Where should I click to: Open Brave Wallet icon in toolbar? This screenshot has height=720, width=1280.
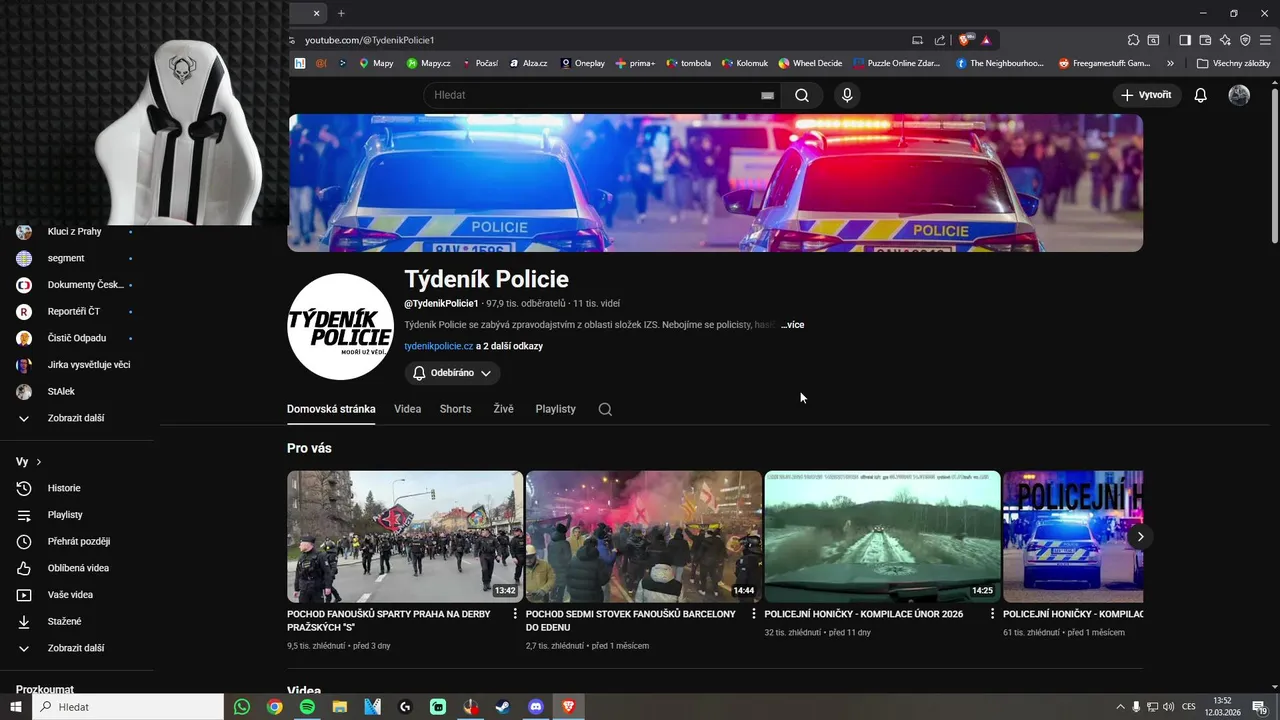coord(1205,40)
